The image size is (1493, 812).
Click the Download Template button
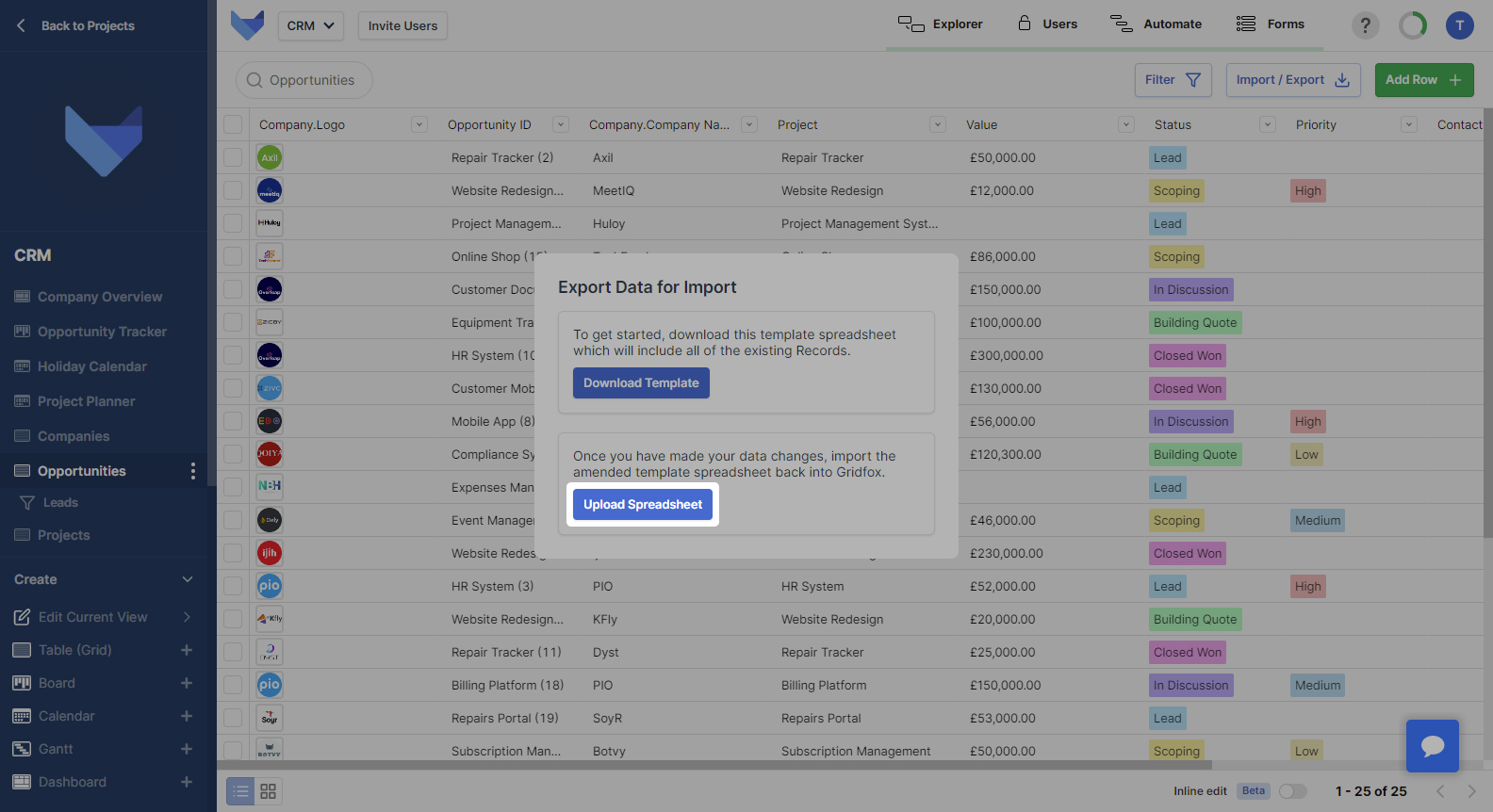pyautogui.click(x=641, y=383)
